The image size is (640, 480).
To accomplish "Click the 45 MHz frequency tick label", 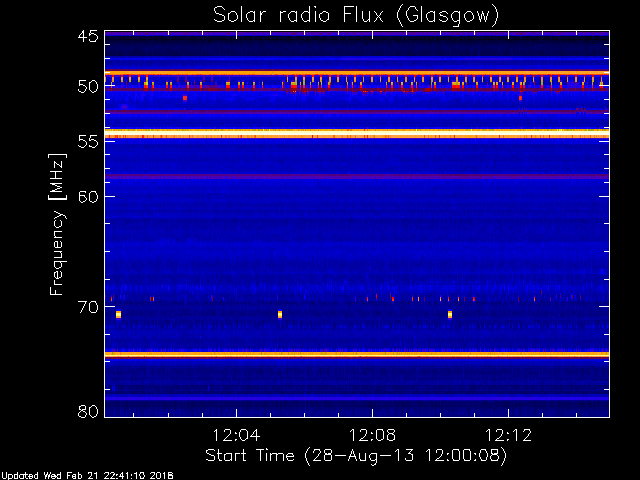I will pos(87,36).
